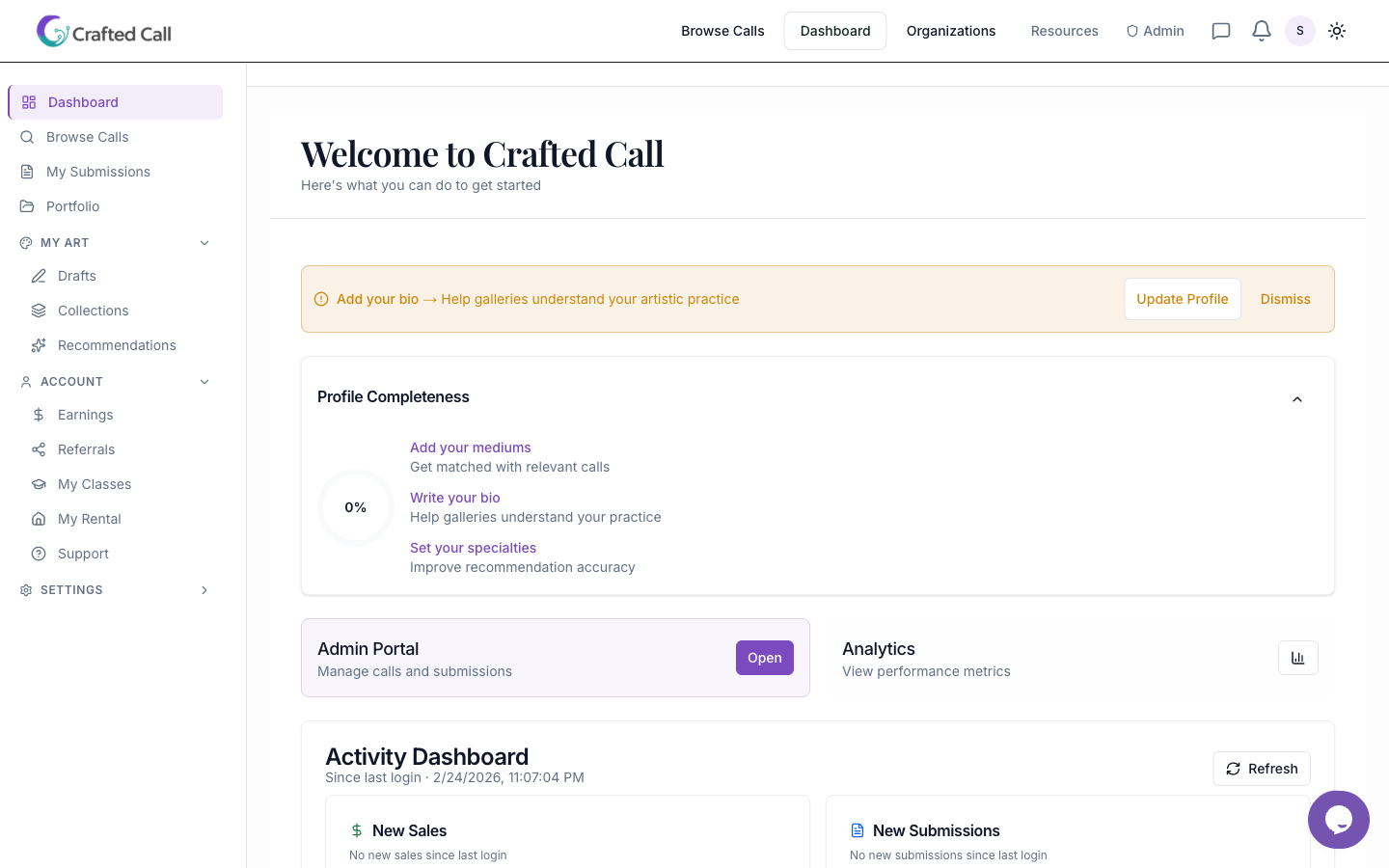Click the 0% profile completeness progress circle
1389x868 pixels.
(x=356, y=506)
